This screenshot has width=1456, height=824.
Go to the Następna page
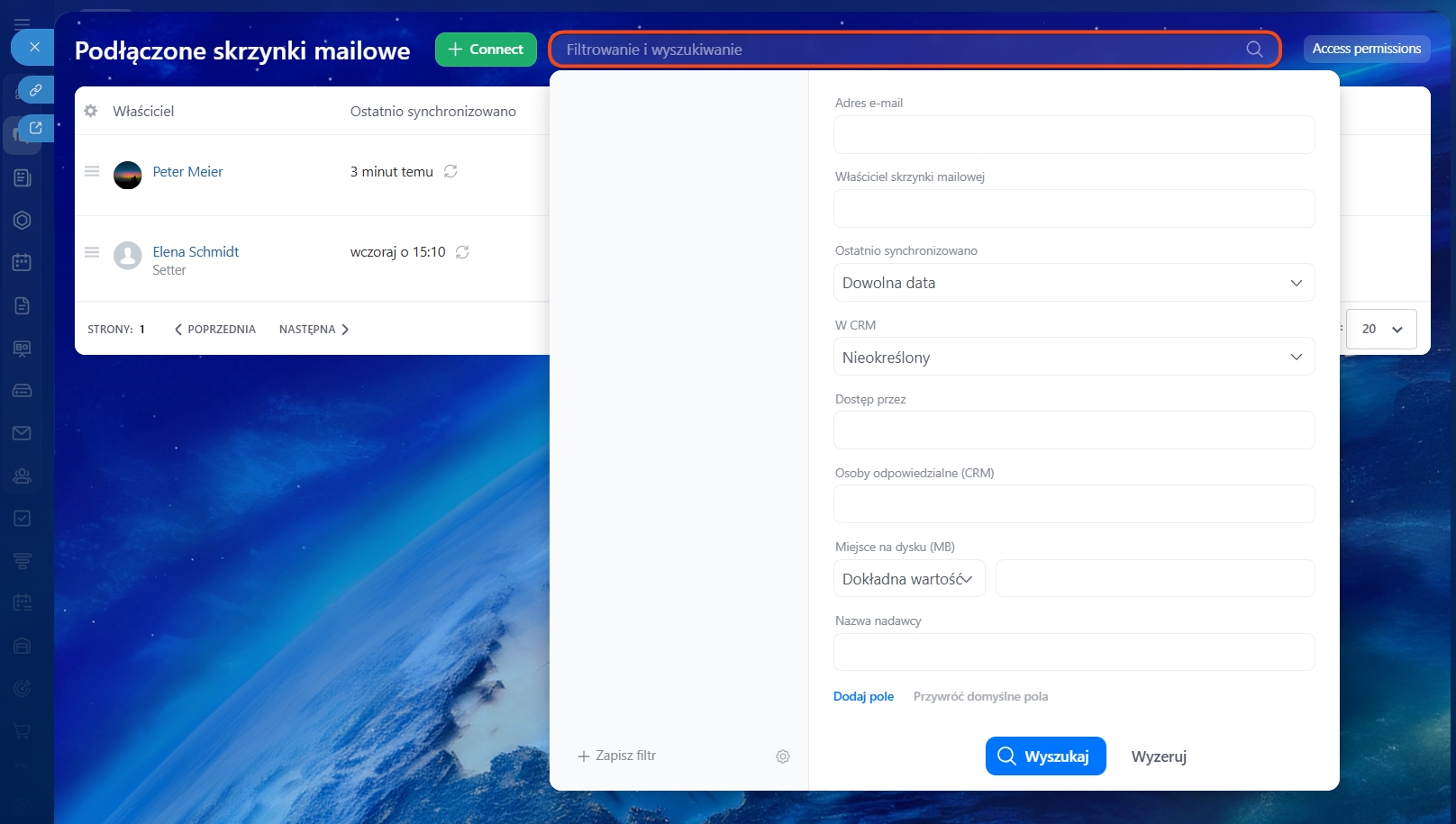[x=314, y=330]
